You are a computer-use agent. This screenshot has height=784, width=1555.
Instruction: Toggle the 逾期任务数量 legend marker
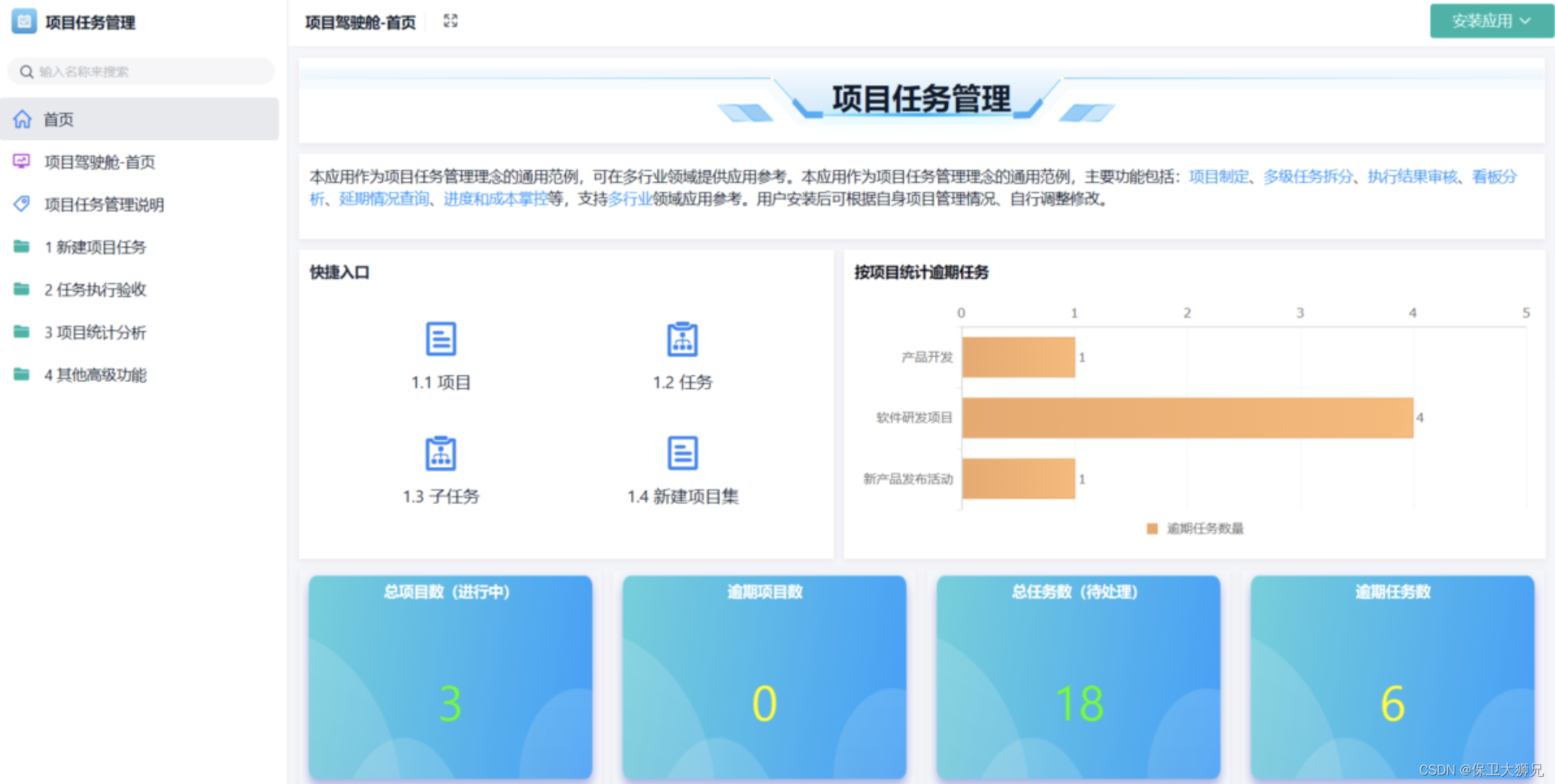point(1152,528)
